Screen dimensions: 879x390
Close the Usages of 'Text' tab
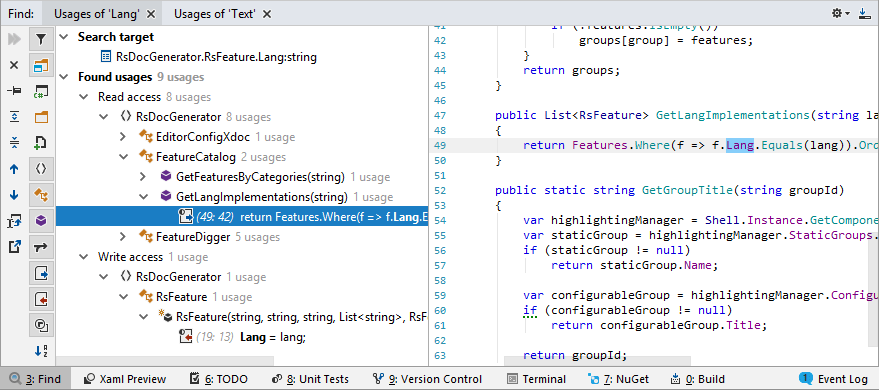click(267, 14)
